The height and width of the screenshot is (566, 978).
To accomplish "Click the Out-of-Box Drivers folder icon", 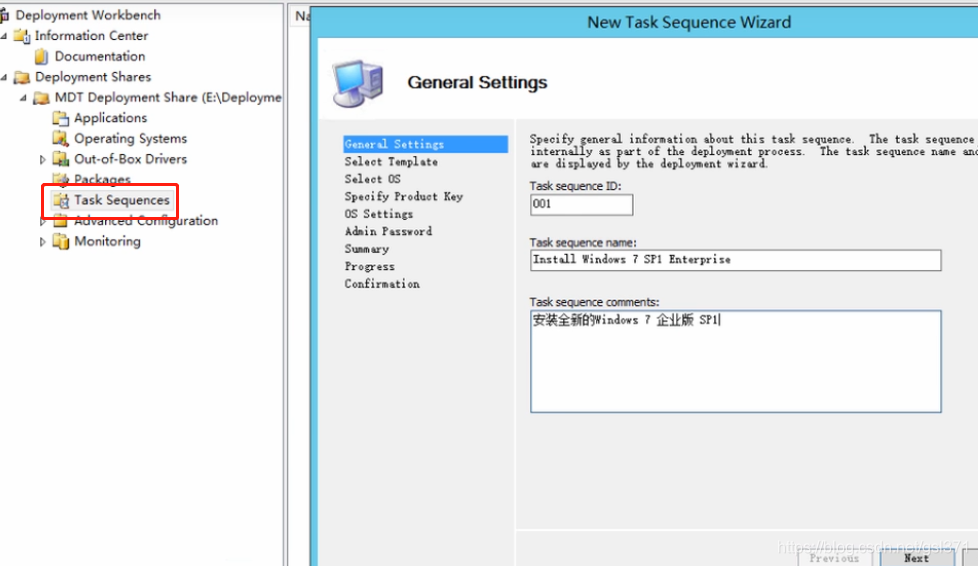I will [x=61, y=159].
